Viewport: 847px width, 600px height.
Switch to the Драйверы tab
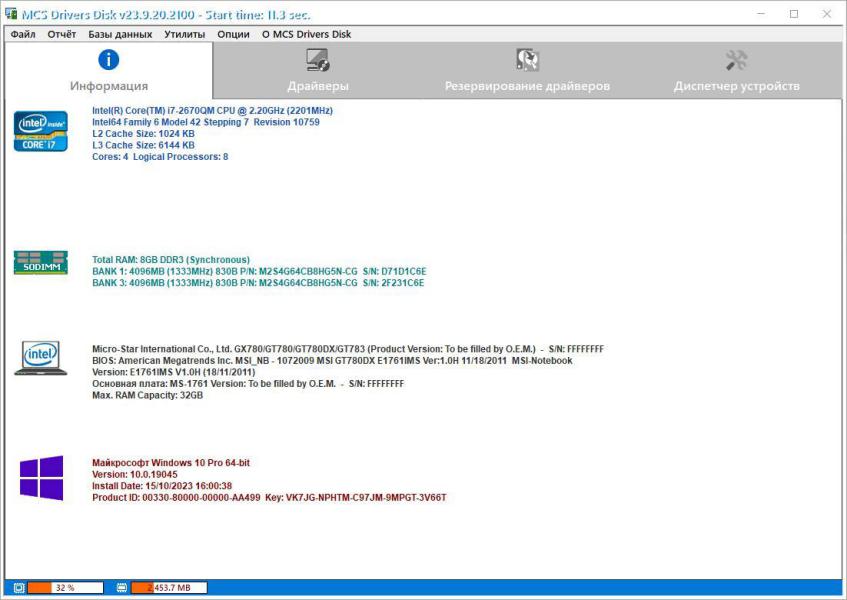pos(318,71)
